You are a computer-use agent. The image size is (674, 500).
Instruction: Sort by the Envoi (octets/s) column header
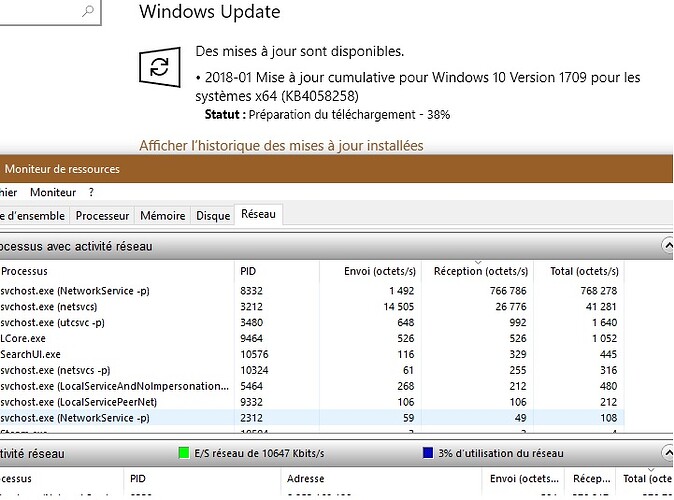pyautogui.click(x=366, y=271)
